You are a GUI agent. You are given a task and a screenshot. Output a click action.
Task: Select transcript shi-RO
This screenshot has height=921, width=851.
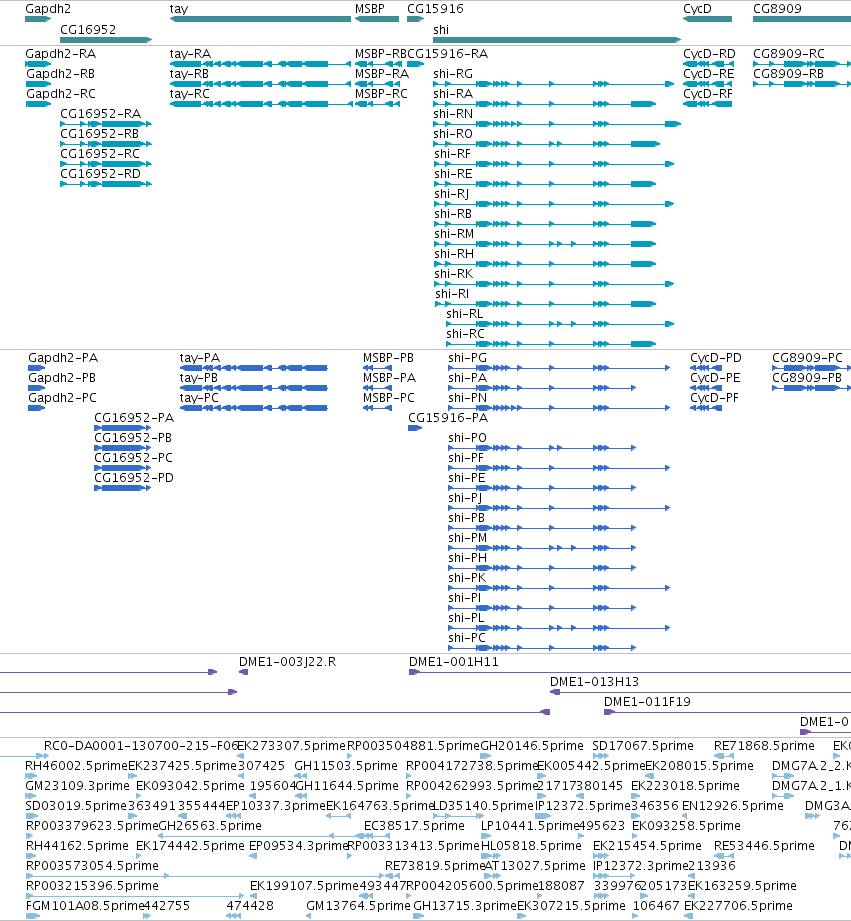[453, 134]
